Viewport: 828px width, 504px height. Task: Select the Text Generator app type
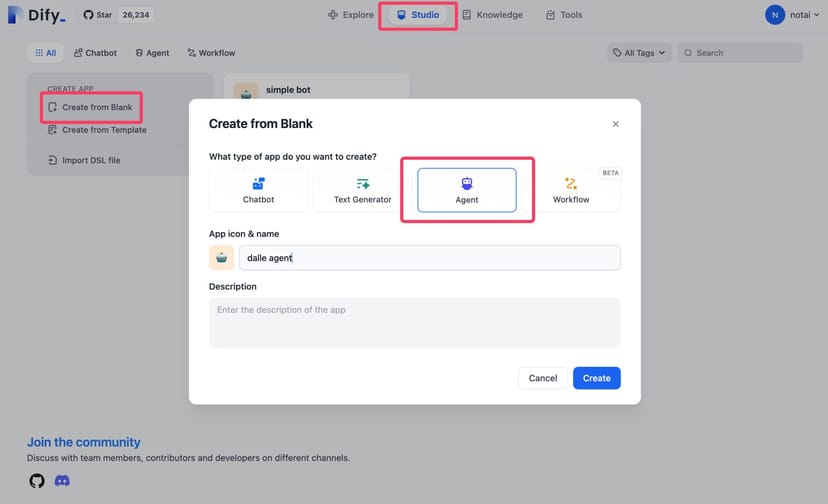coord(362,190)
